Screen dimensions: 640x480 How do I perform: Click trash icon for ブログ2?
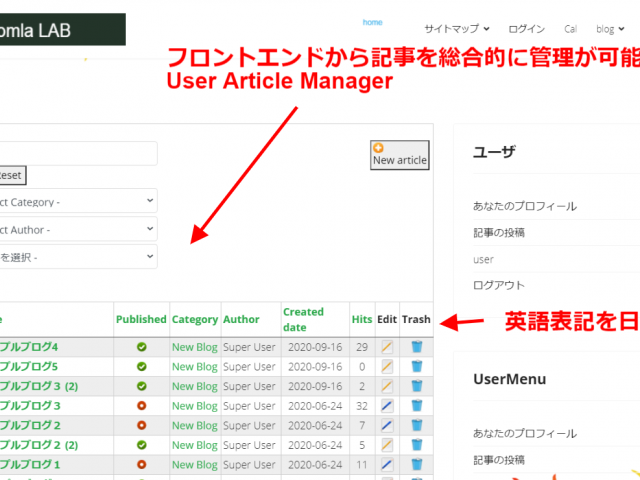click(x=417, y=425)
